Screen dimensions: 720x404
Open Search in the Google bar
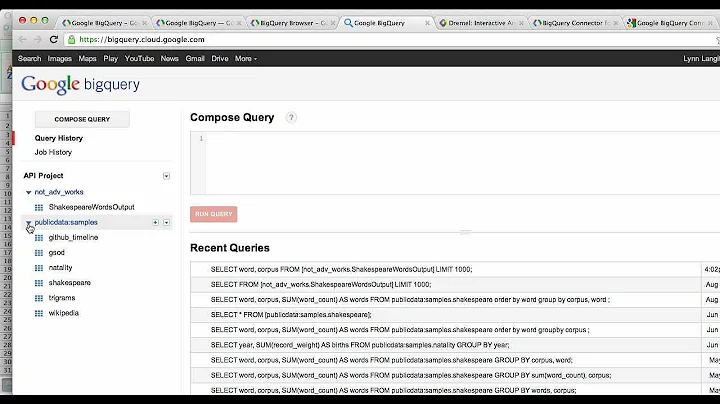click(x=29, y=59)
